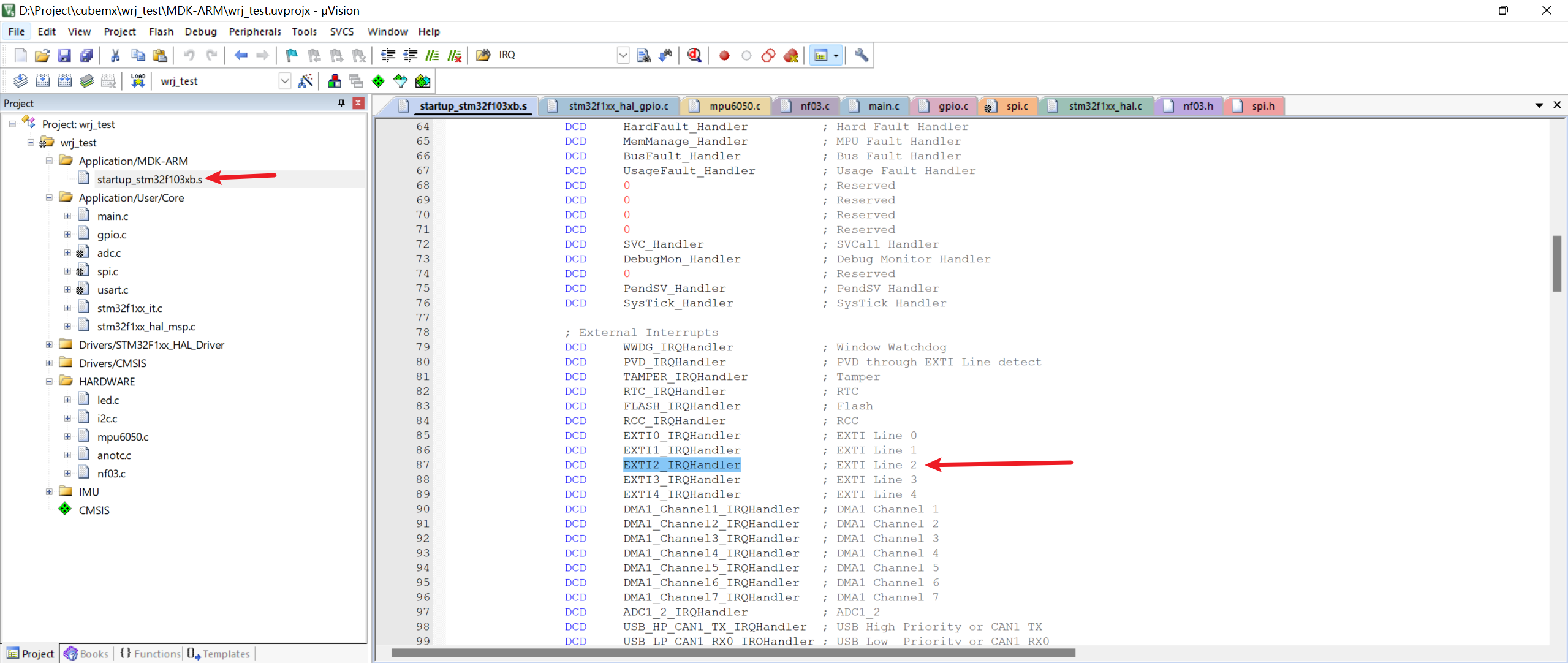Click the Find icon next to the IRQ box
Viewport: 1568px width, 663px height.
(643, 55)
